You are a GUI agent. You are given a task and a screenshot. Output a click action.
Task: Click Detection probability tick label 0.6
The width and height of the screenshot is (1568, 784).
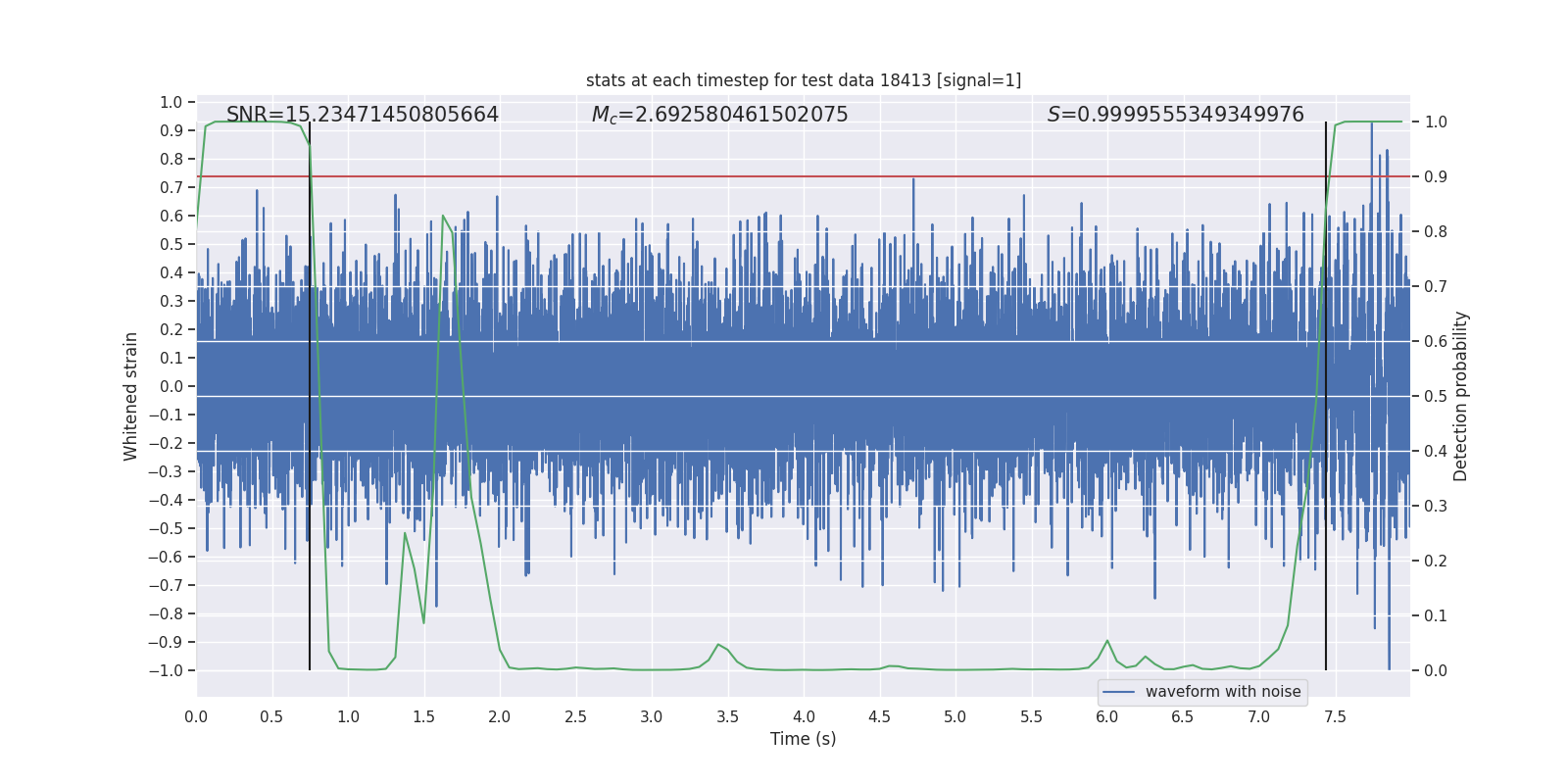coord(1436,341)
